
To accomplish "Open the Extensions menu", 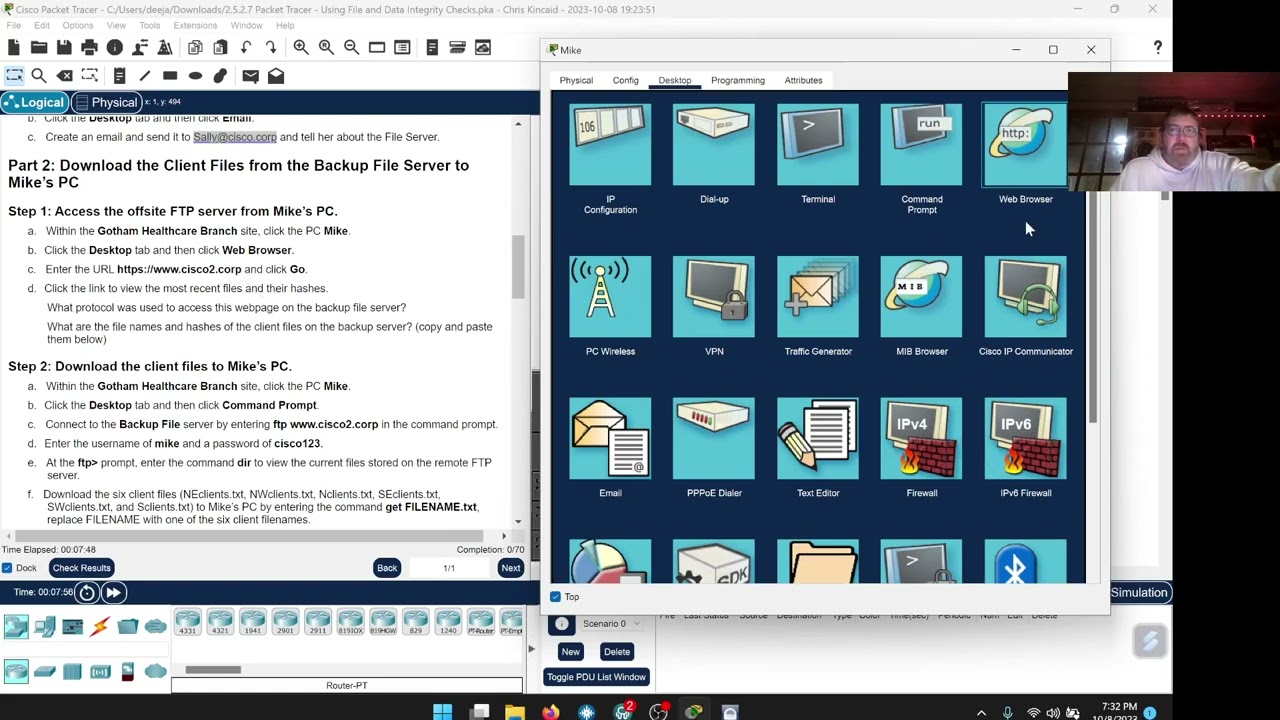I will click(x=195, y=25).
